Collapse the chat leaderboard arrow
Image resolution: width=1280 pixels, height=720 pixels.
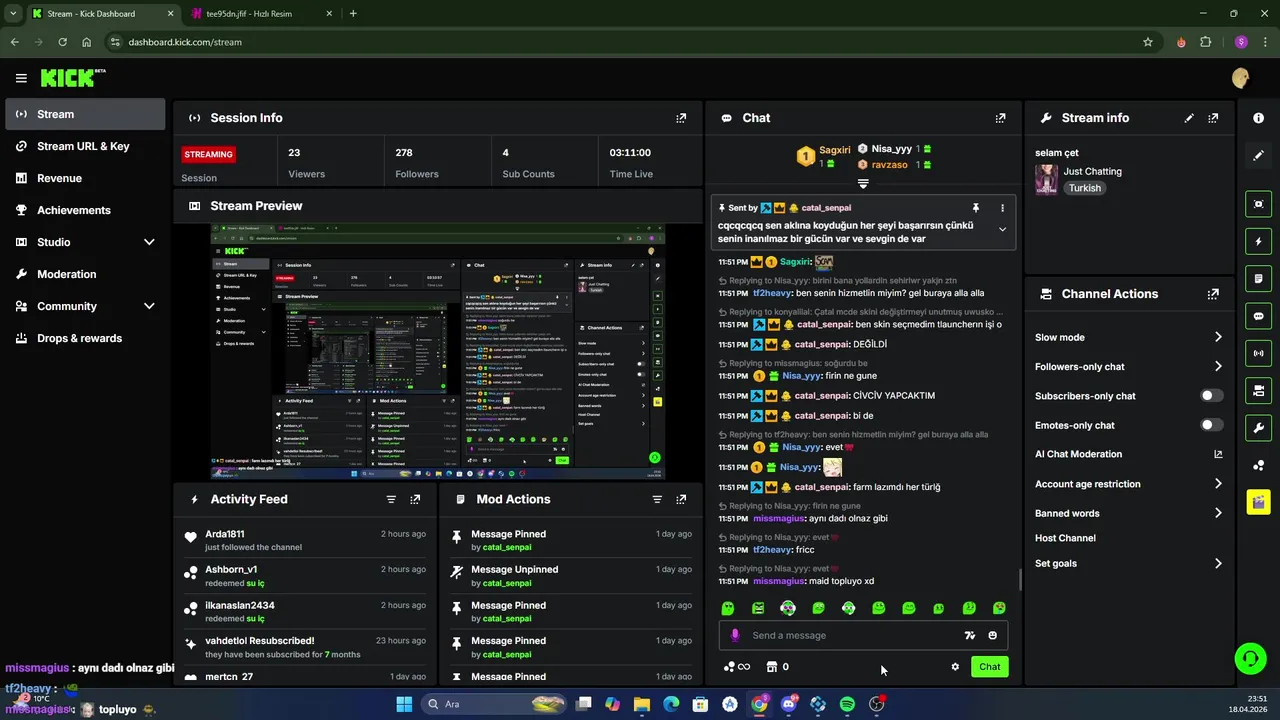tap(863, 184)
